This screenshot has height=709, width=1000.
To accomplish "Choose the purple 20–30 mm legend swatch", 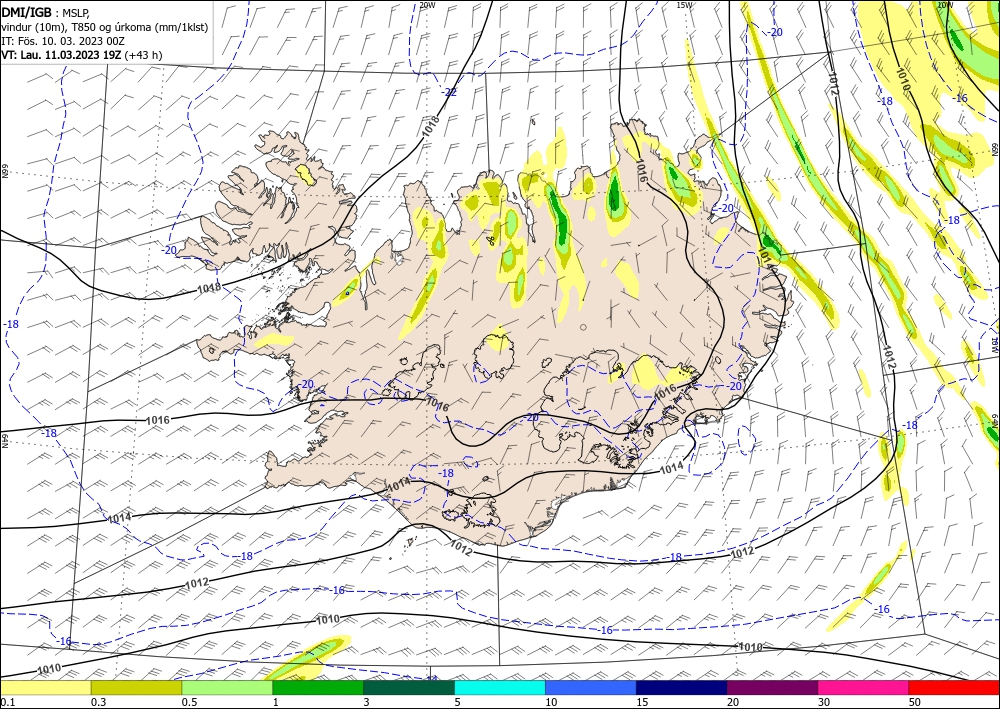I will pos(772,687).
